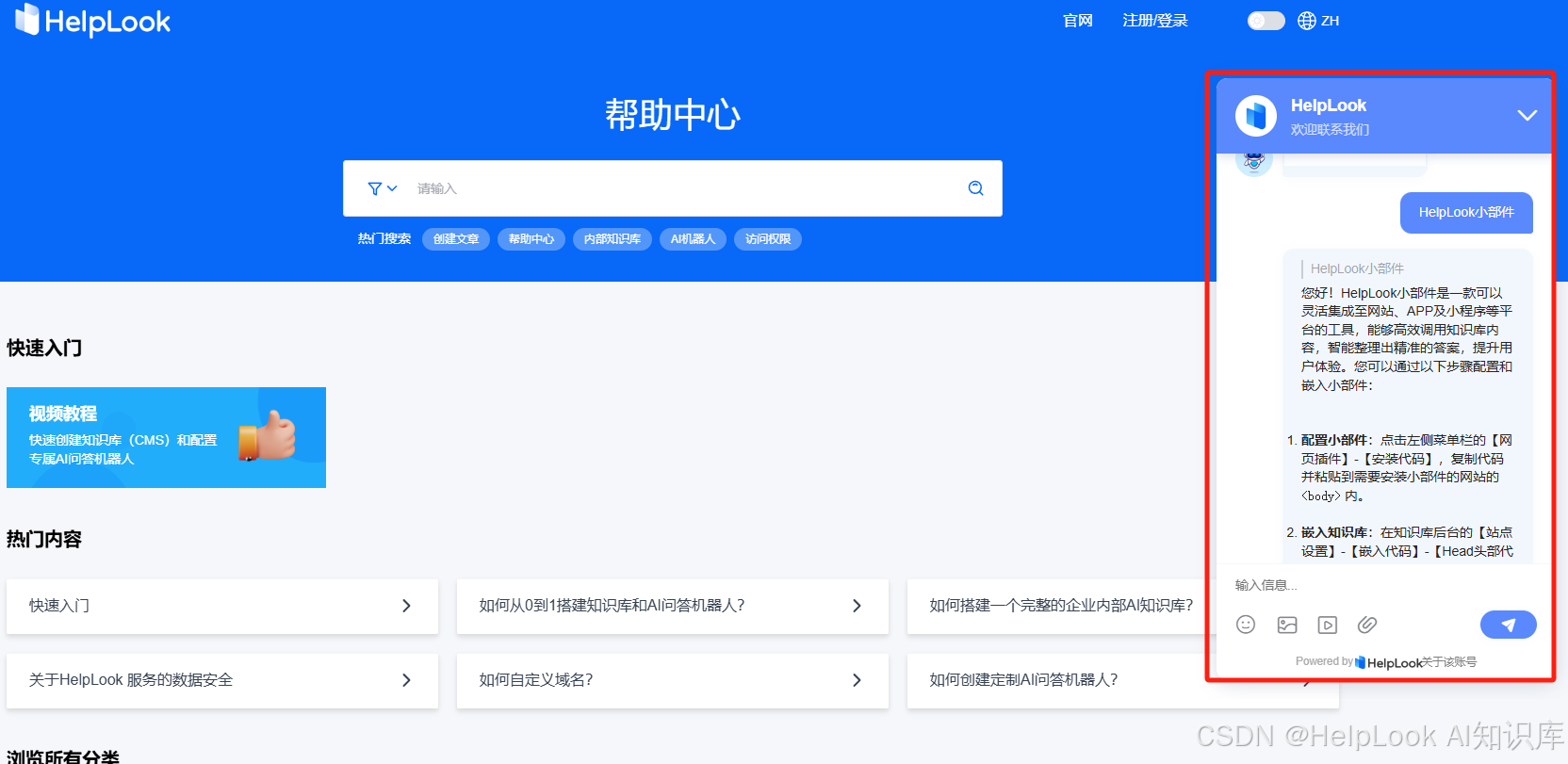The image size is (1568, 764).
Task: Toggle the dark mode switch
Action: point(1266,21)
